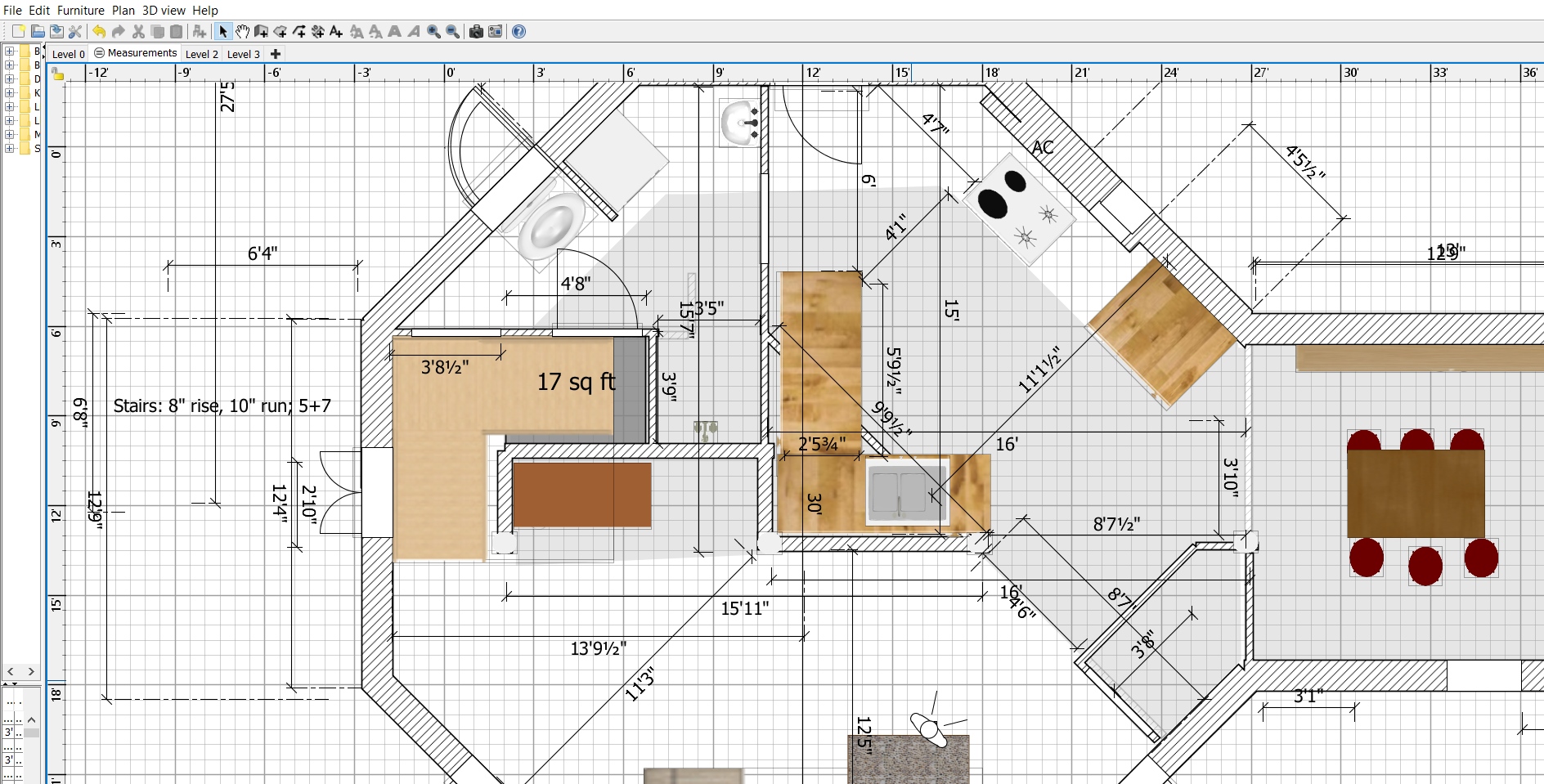The height and width of the screenshot is (784, 1544).
Task: Select the Add text labels tool
Action: (x=336, y=31)
